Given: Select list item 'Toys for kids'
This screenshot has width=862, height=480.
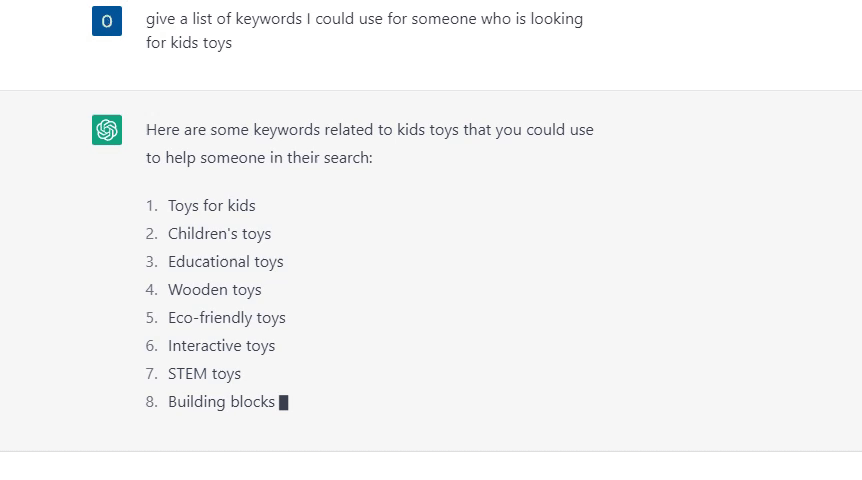Looking at the screenshot, I should tap(212, 206).
